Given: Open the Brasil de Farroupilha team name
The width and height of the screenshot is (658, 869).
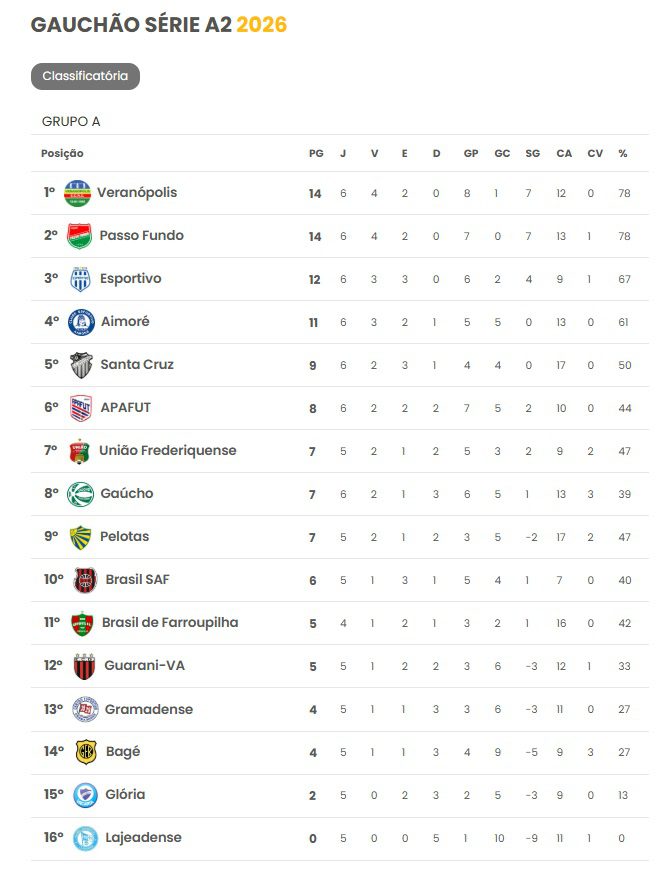Looking at the screenshot, I should pyautogui.click(x=170, y=622).
